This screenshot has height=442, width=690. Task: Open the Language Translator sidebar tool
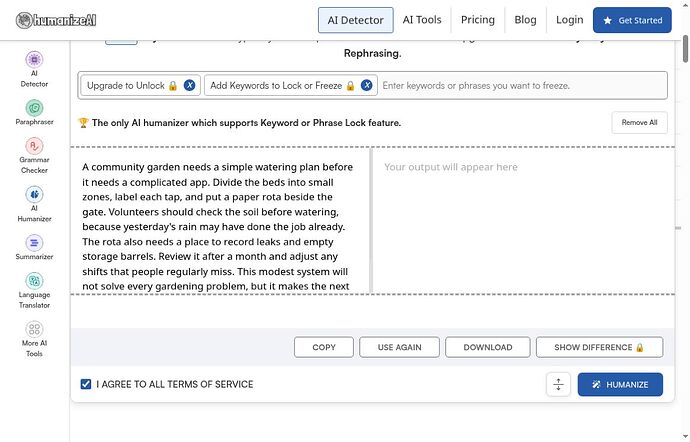34,291
